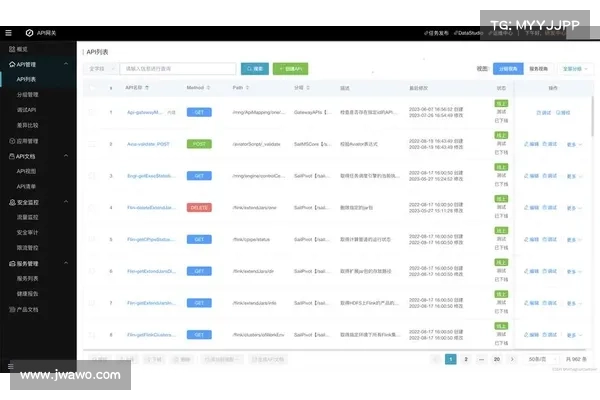Open the 全字段 field filter dropdown

point(101,69)
